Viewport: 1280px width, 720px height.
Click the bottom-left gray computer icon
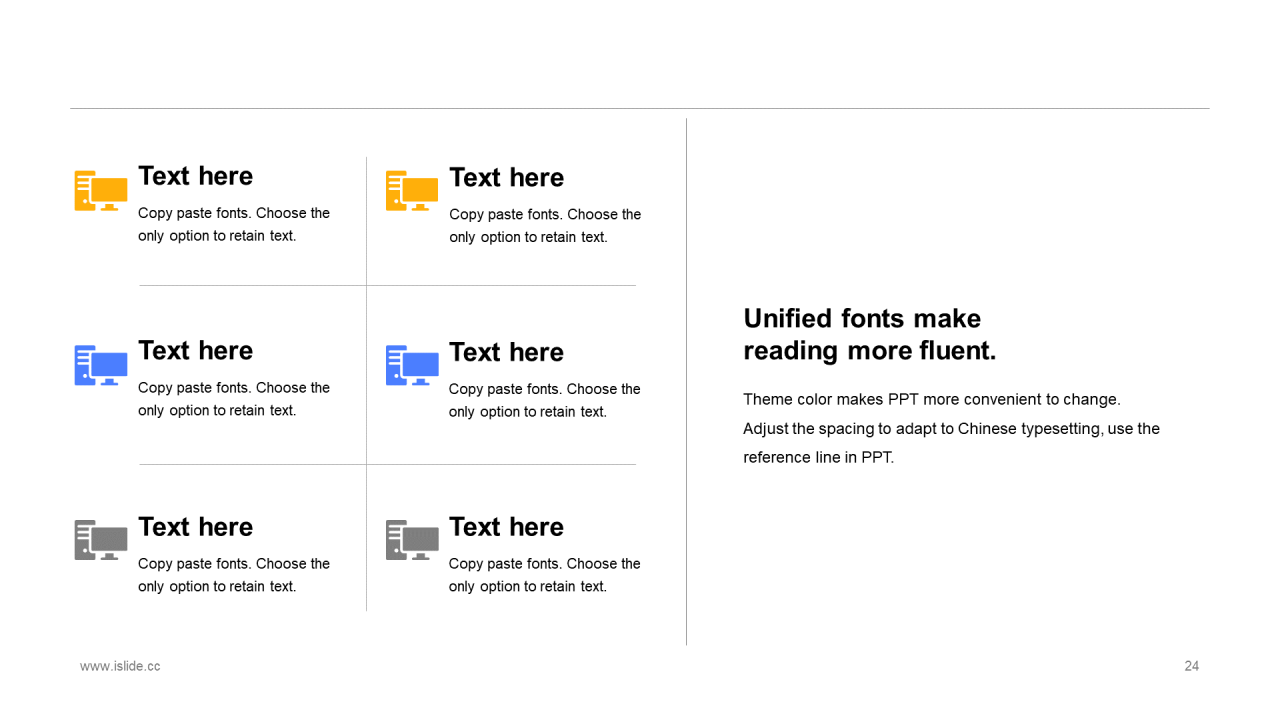pyautogui.click(x=101, y=540)
